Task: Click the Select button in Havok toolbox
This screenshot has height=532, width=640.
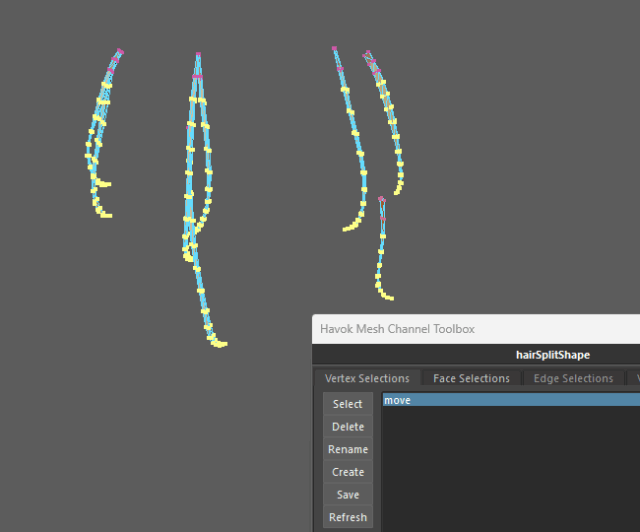Action: pos(347,404)
